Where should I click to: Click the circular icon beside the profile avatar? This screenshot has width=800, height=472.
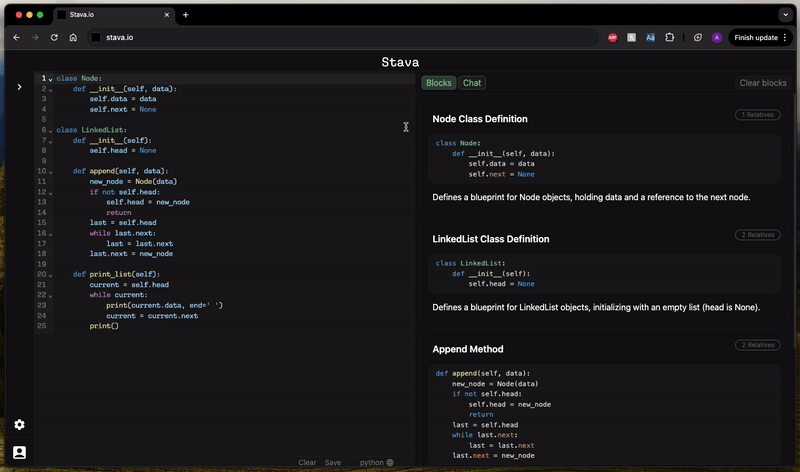pyautogui.click(x=697, y=37)
